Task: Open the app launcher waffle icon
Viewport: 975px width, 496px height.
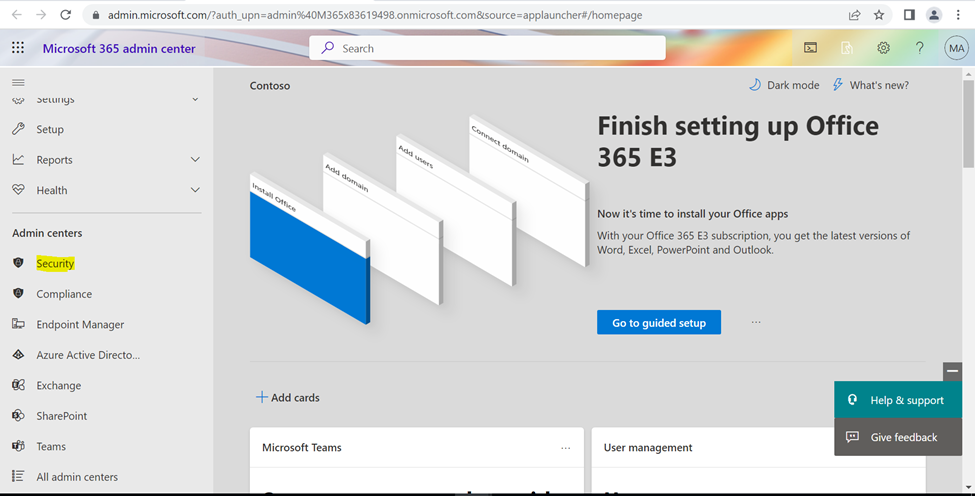Action: click(x=18, y=48)
